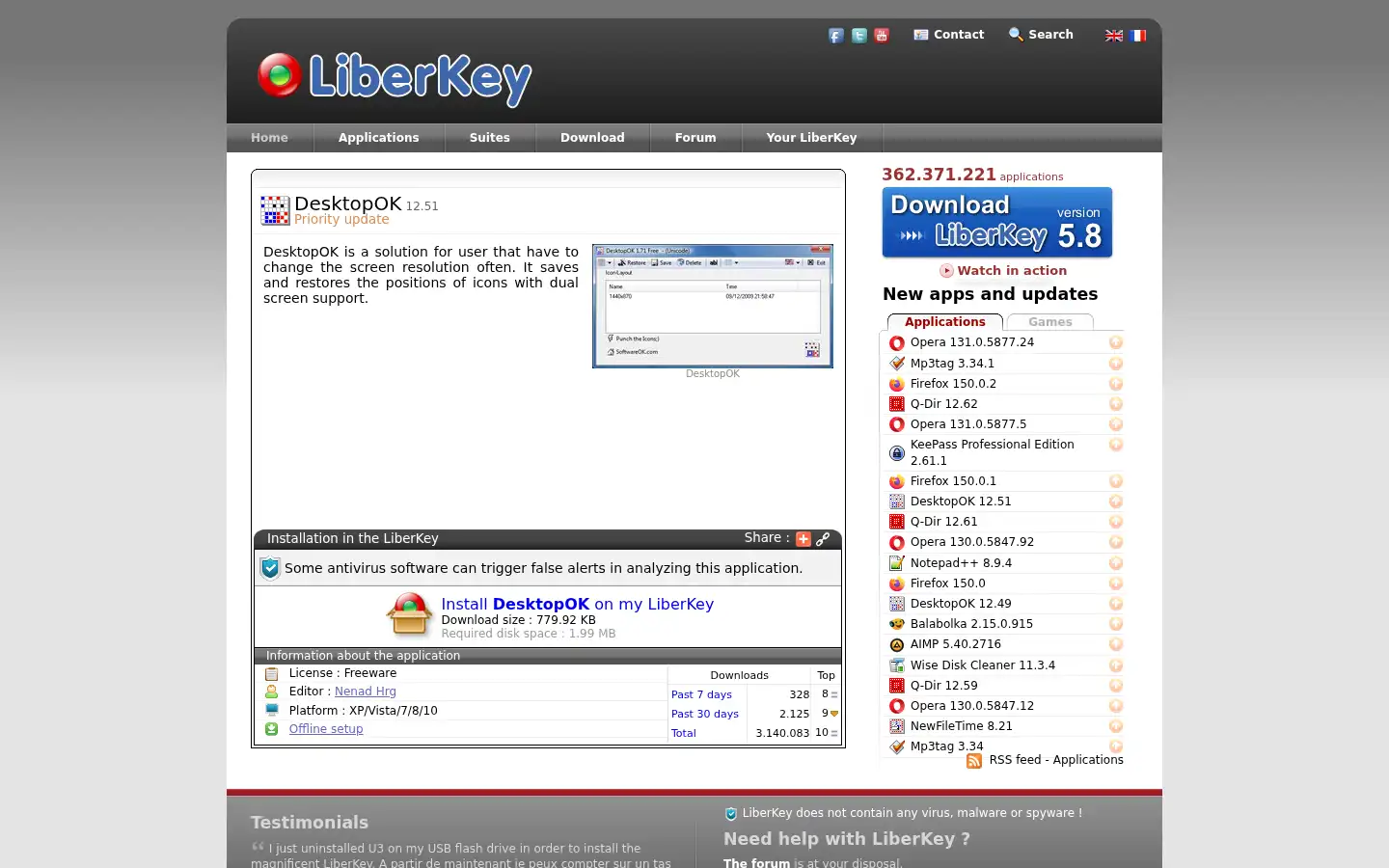Open Opera 130.0.5847.12 in the list
This screenshot has width=1389, height=868.
(x=971, y=706)
